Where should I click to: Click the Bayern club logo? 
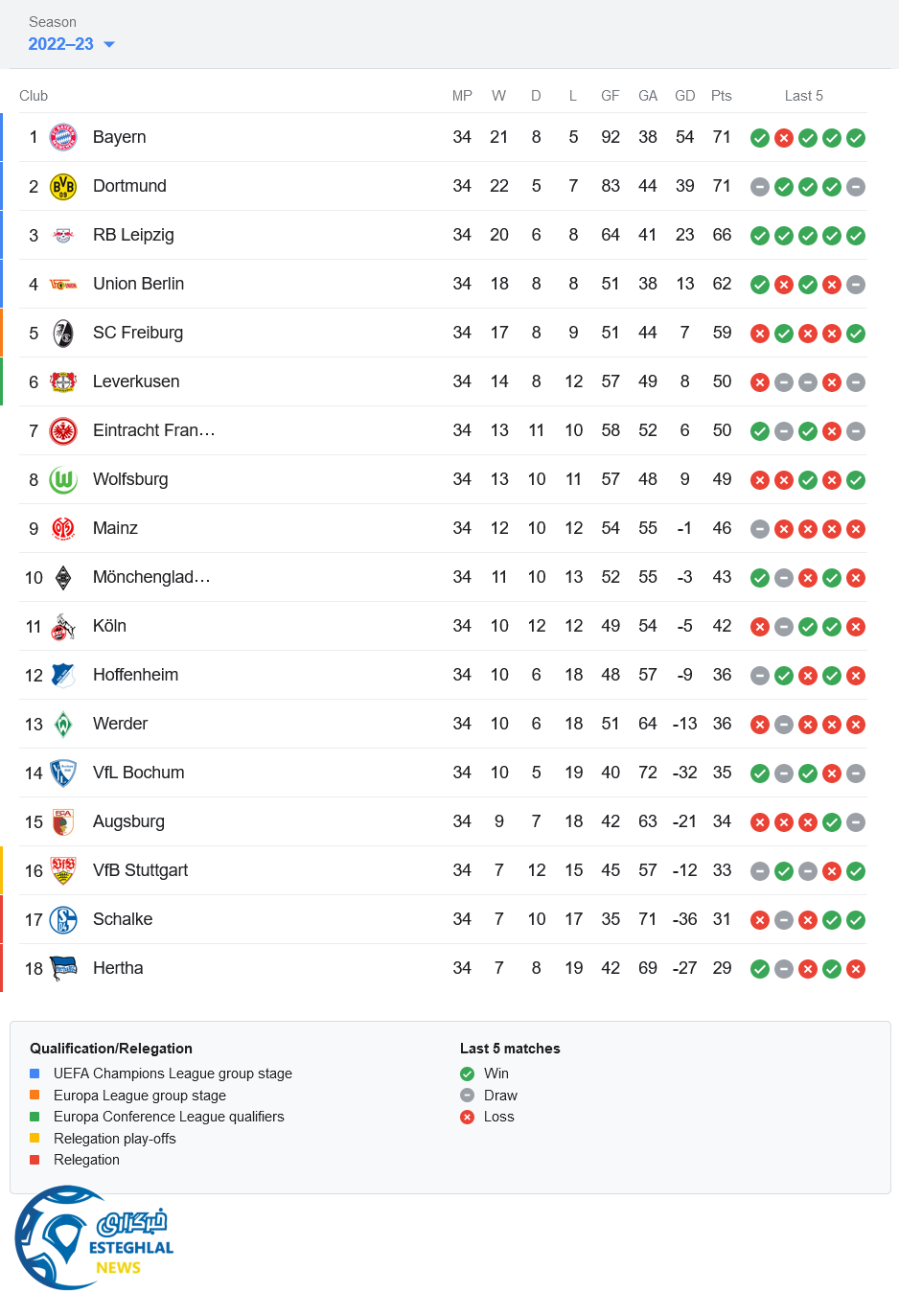(63, 137)
